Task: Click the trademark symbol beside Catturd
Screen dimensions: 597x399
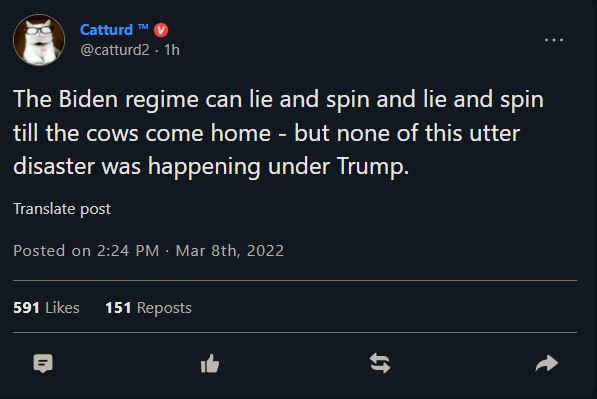Action: (x=143, y=27)
